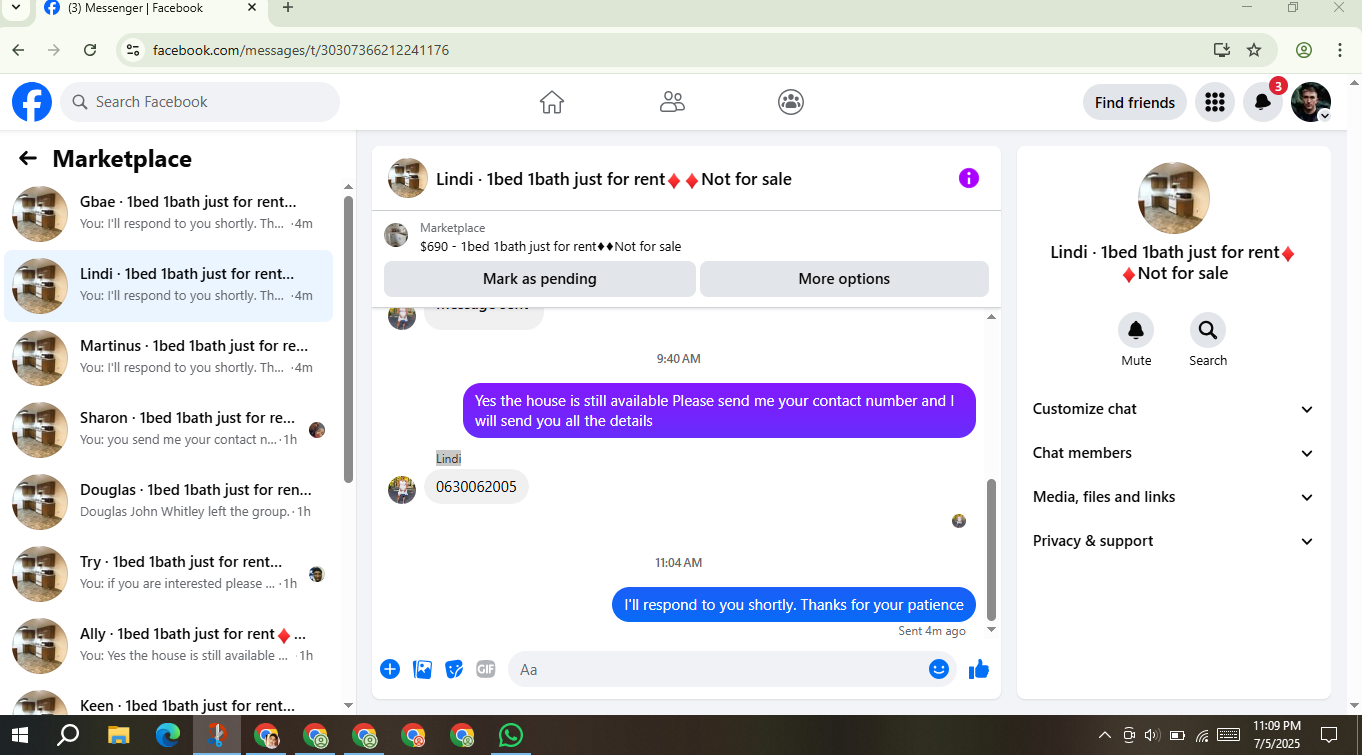Attach a photo file icon
1362x755 pixels.
click(422, 669)
